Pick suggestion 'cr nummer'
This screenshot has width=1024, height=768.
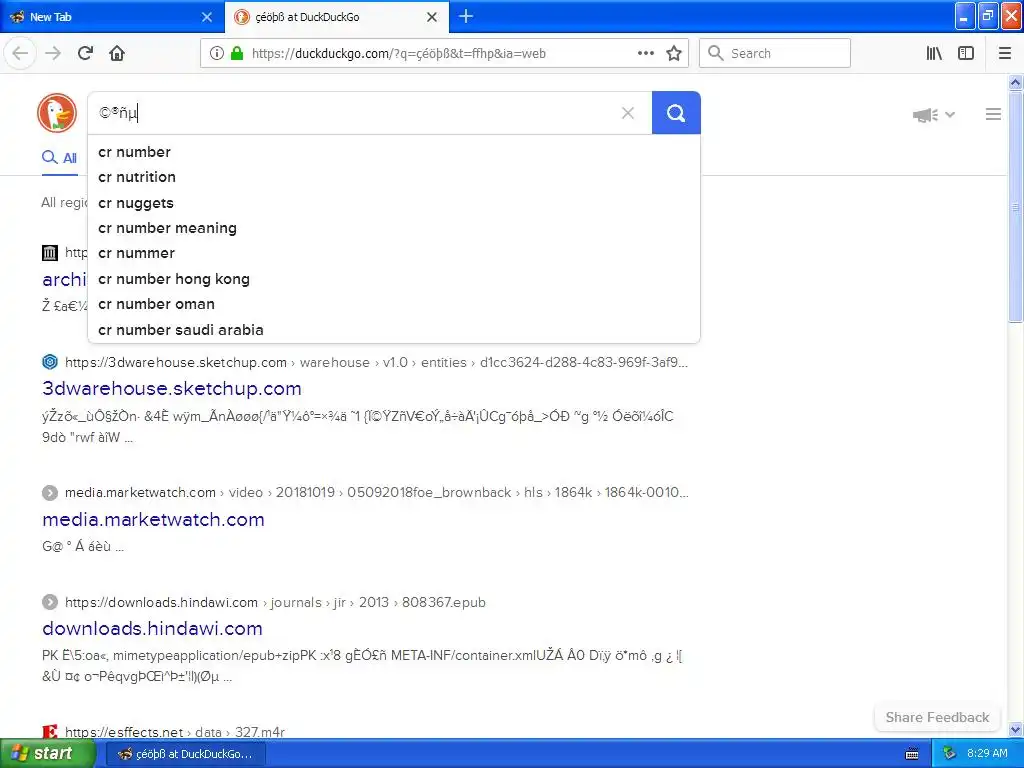(x=394, y=253)
